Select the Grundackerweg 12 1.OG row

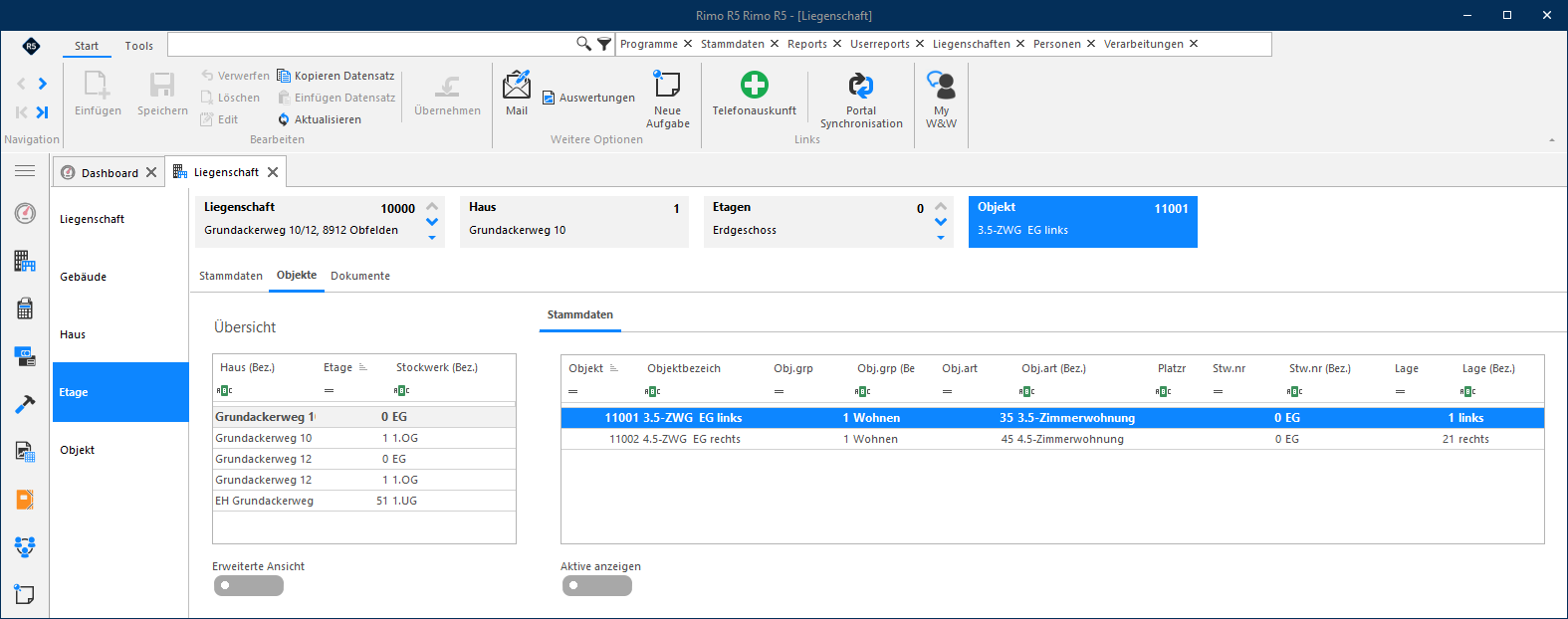pyautogui.click(x=364, y=480)
